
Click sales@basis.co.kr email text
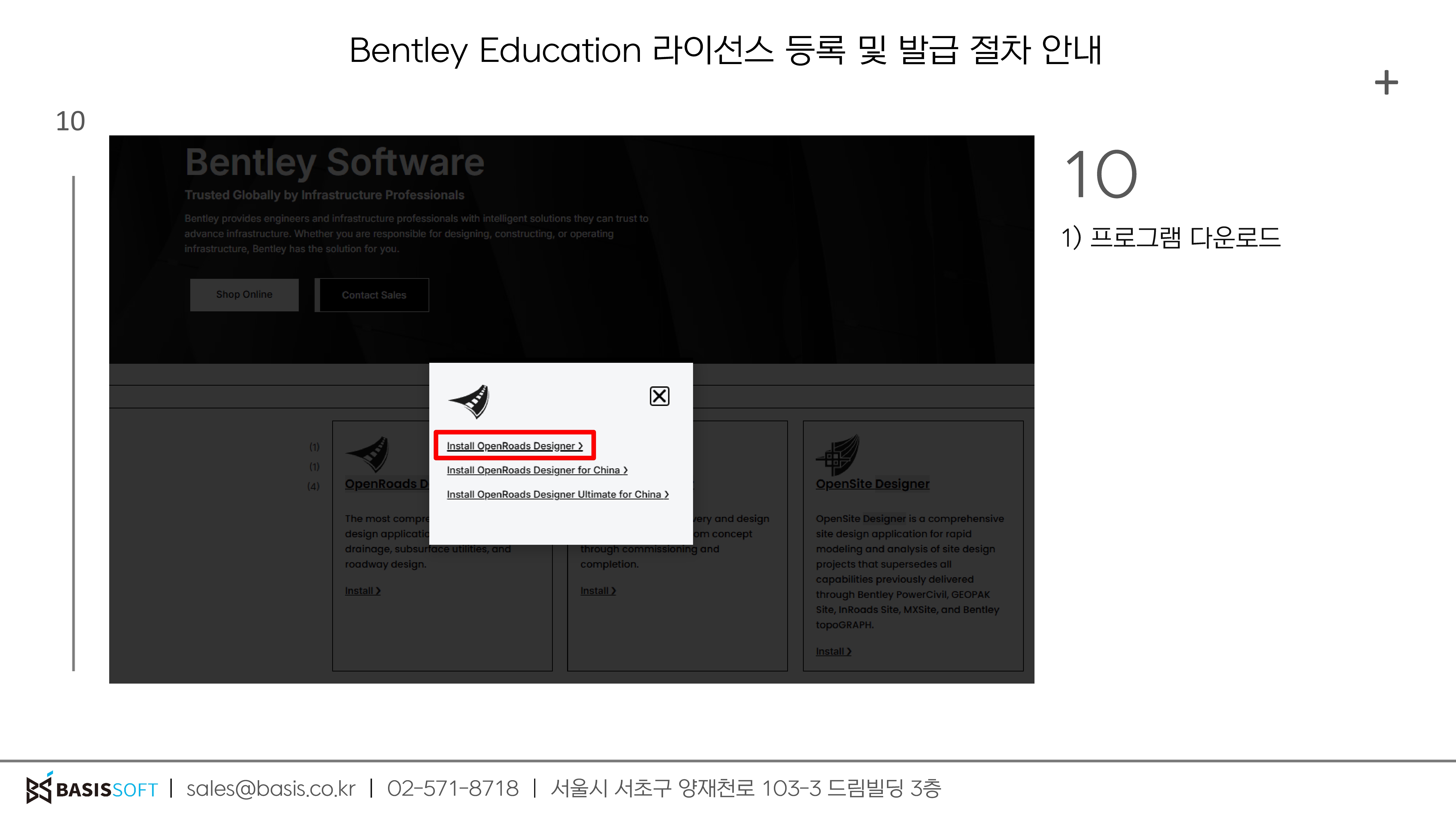271,788
